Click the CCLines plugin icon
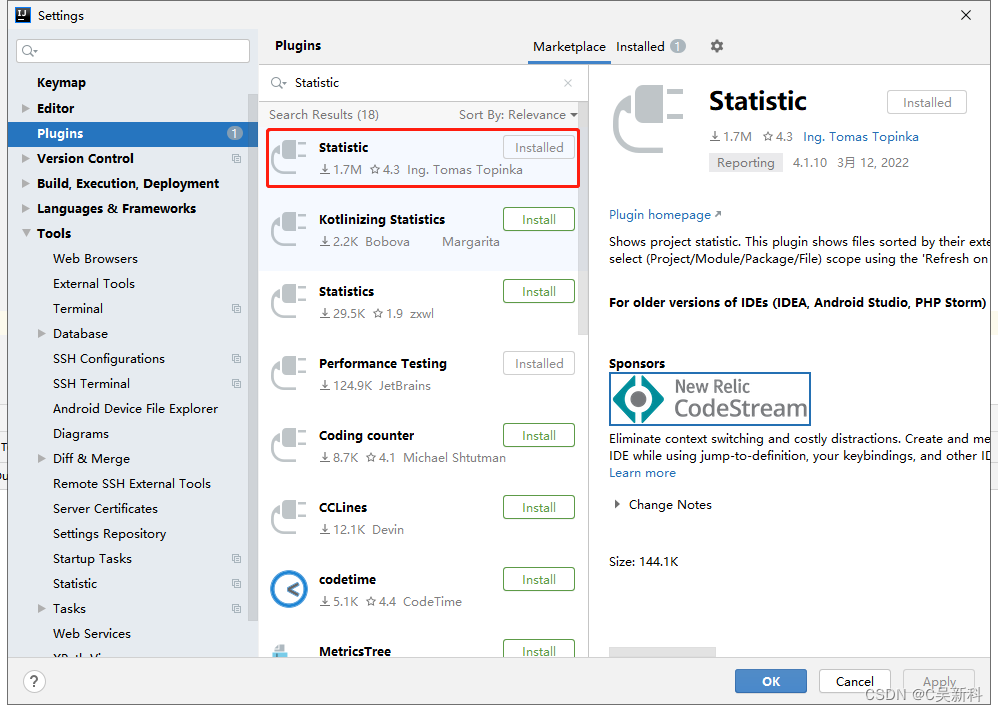 pyautogui.click(x=289, y=517)
